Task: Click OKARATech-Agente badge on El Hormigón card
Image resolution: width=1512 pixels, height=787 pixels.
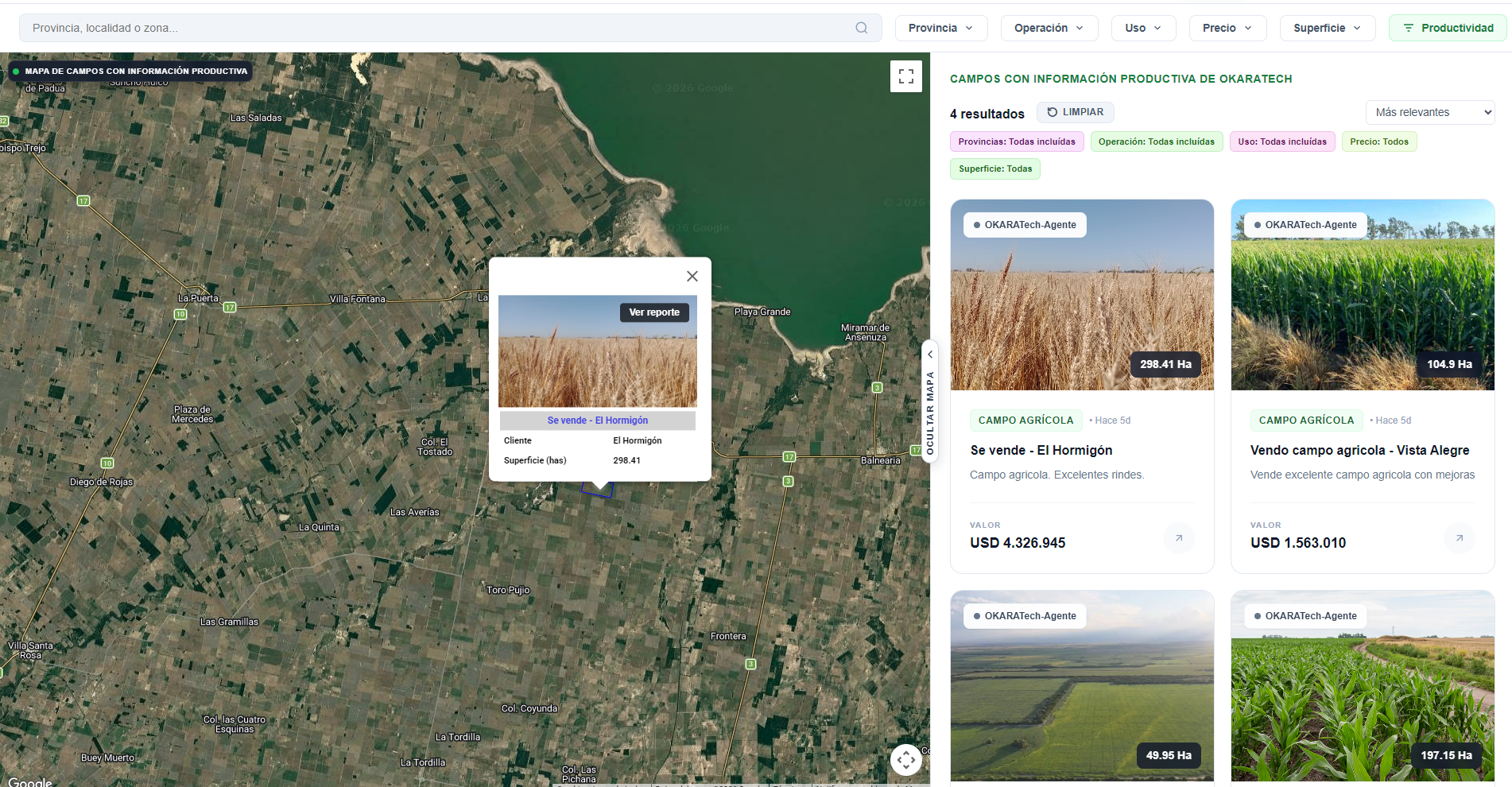Action: 1025,225
